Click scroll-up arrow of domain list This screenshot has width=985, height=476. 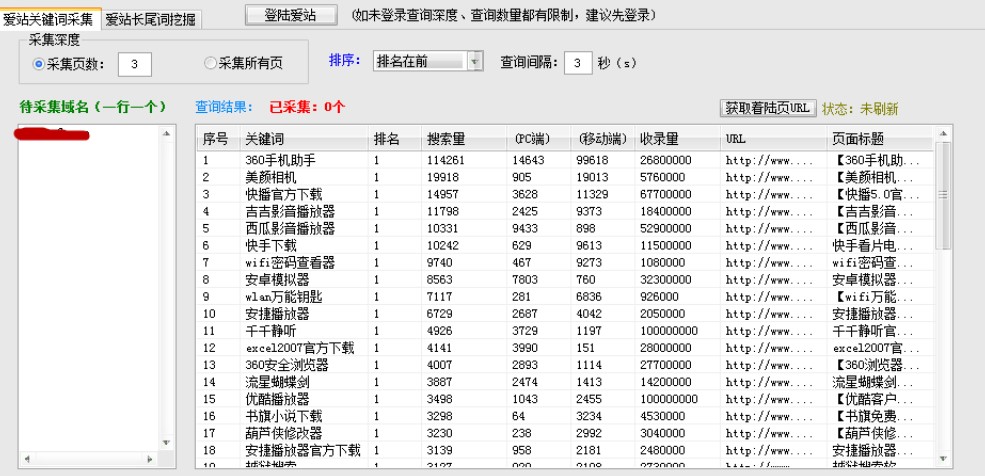pyautogui.click(x=166, y=133)
